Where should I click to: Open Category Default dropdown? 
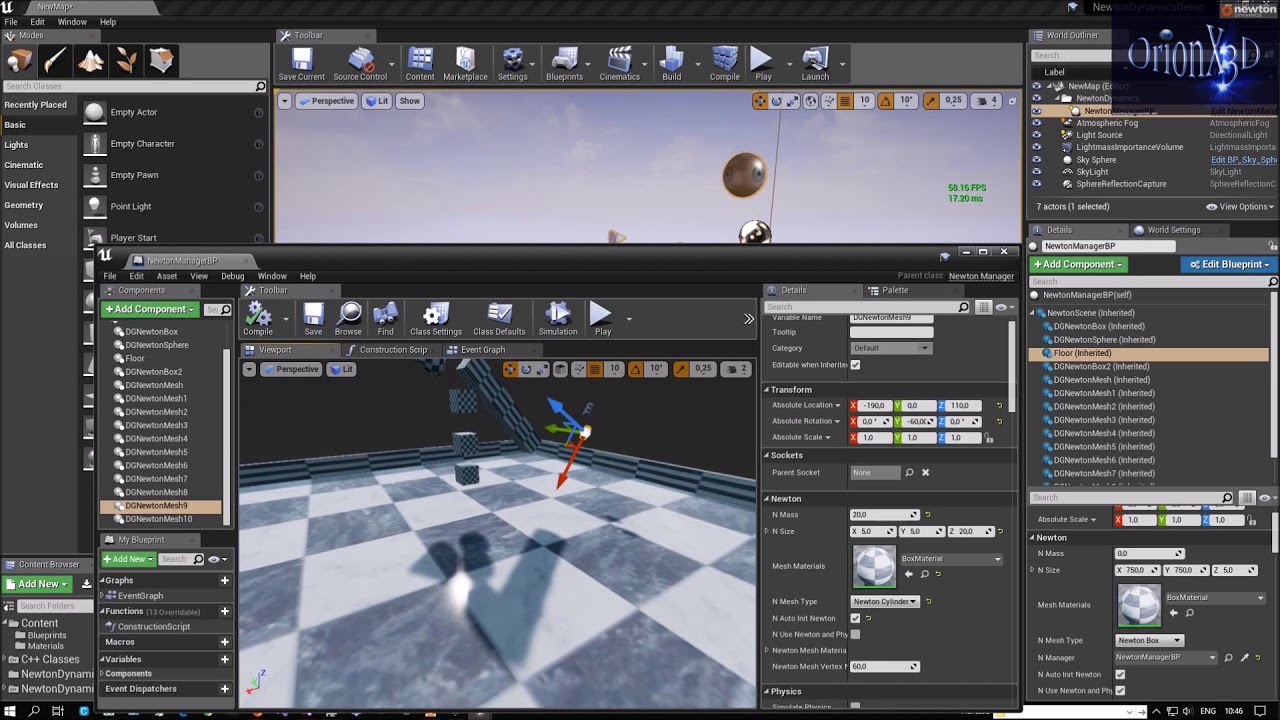point(891,348)
